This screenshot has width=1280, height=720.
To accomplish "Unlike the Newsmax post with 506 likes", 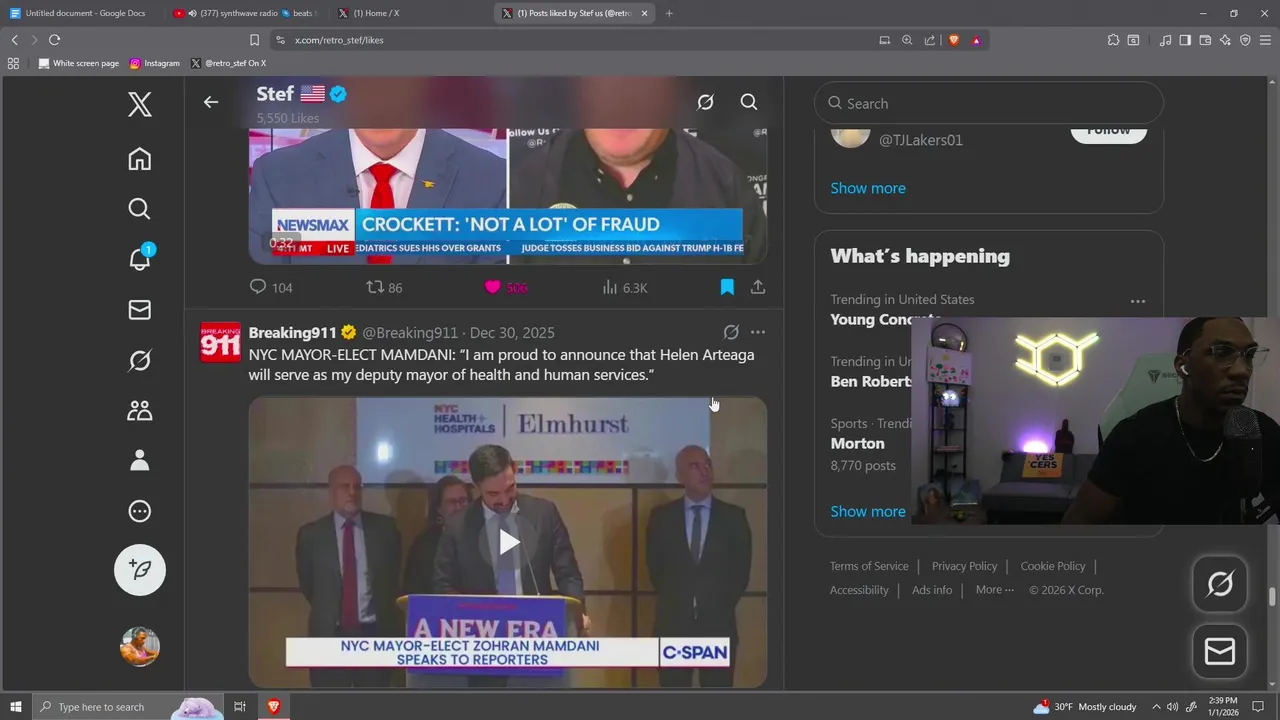I will [505, 287].
